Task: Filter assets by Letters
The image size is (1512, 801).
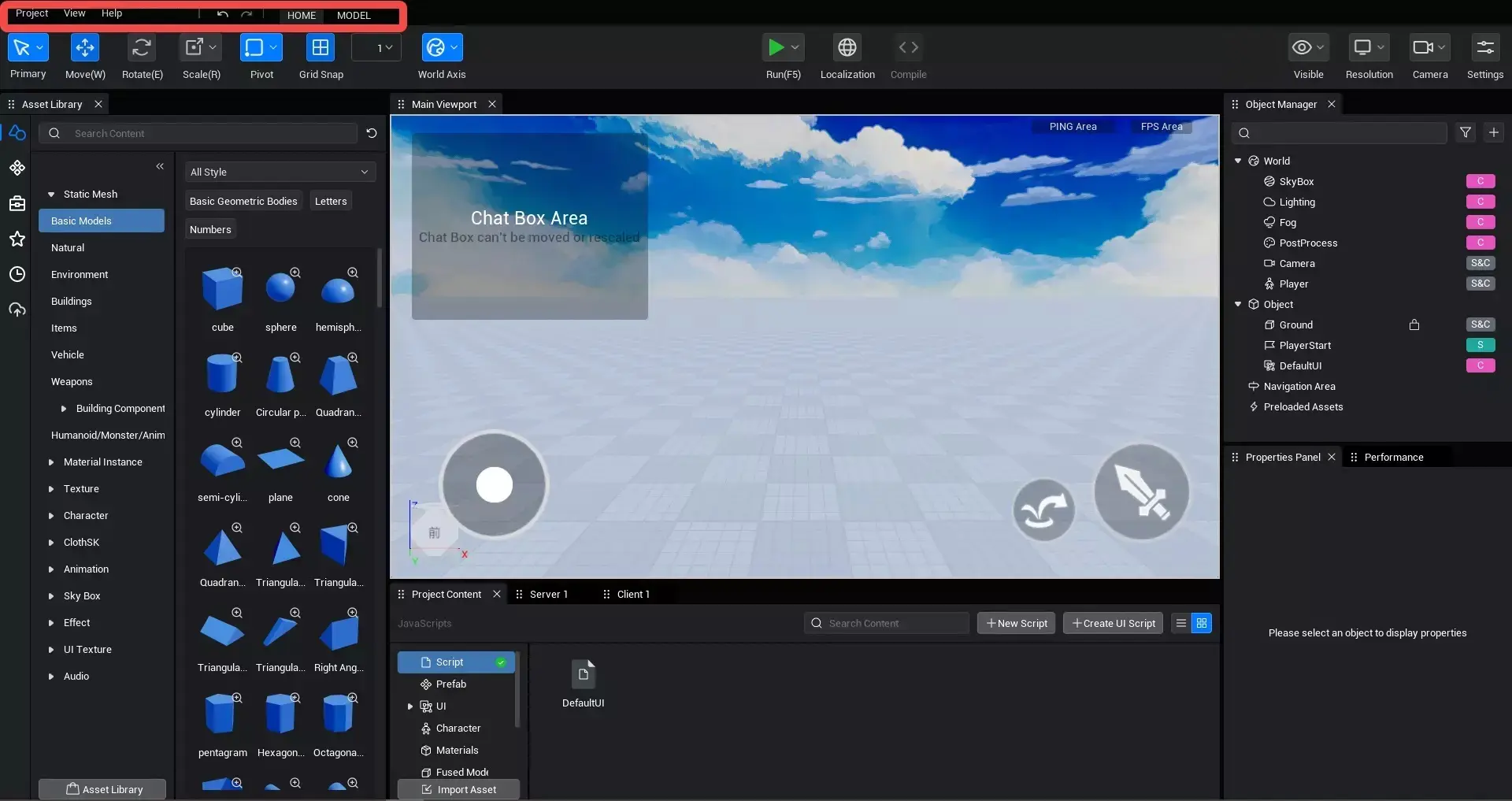Action: (331, 201)
